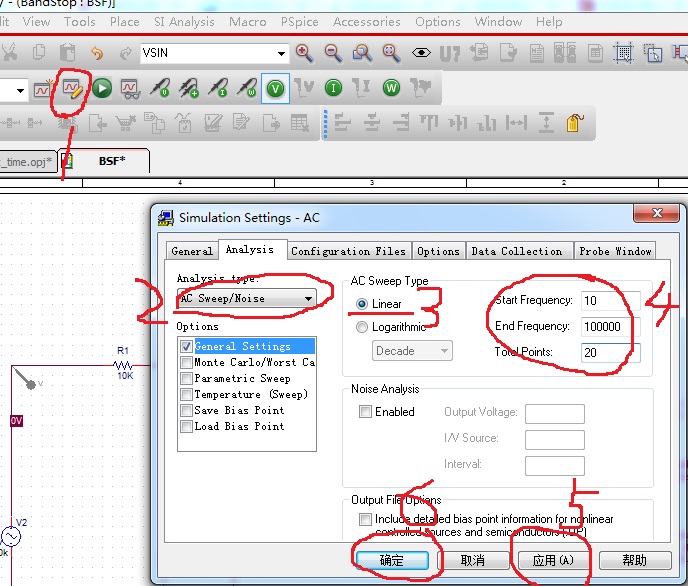Place the voltage level probe marker
The image size is (688, 586).
[159, 88]
